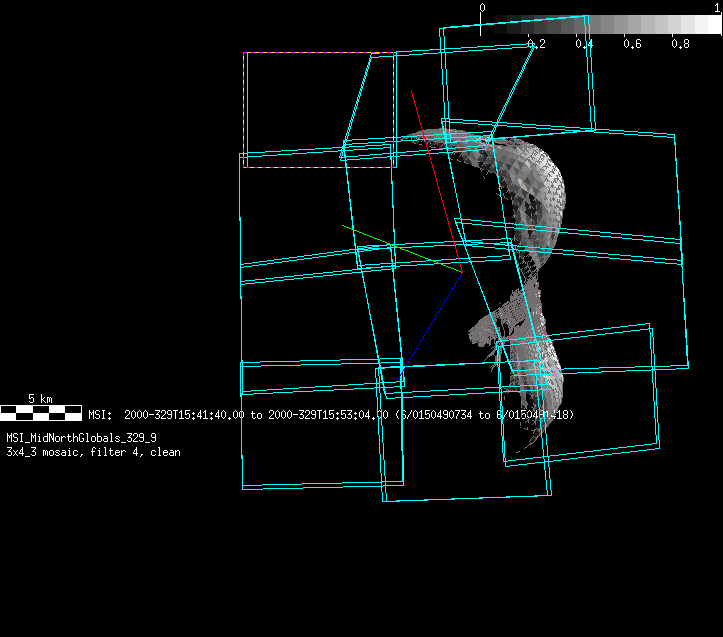The image size is (723, 637).
Task: Click the MSI time range text line
Action: click(x=330, y=414)
